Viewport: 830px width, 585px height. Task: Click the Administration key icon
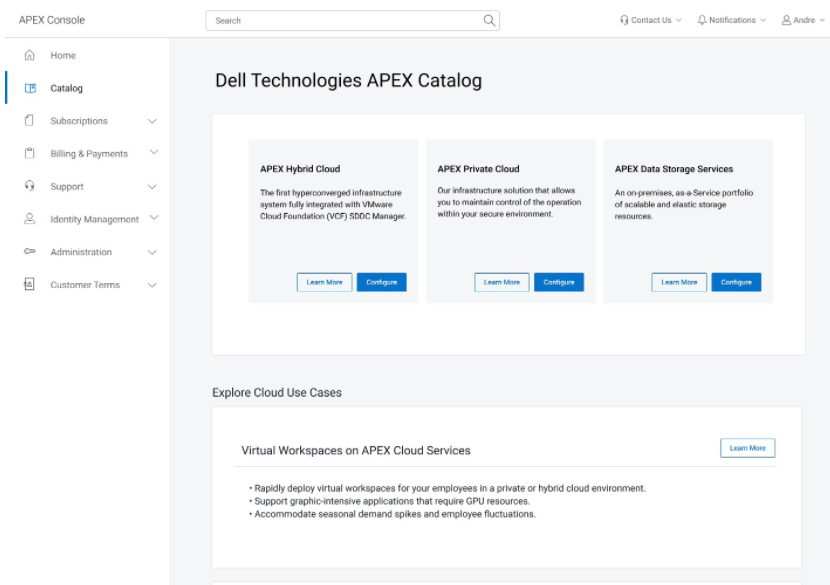coord(30,251)
